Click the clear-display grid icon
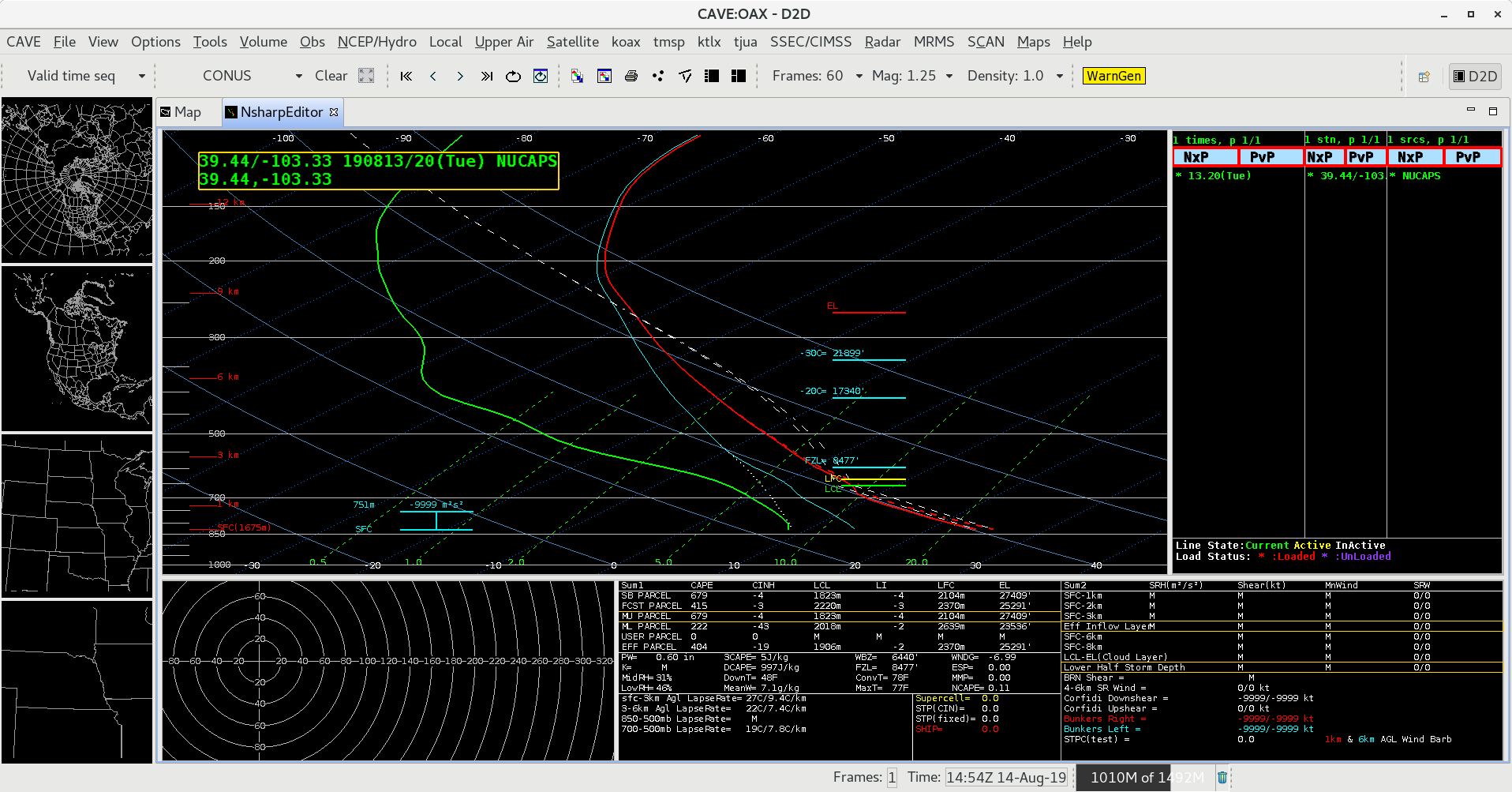This screenshot has width=1512, height=792. pyautogui.click(x=366, y=76)
